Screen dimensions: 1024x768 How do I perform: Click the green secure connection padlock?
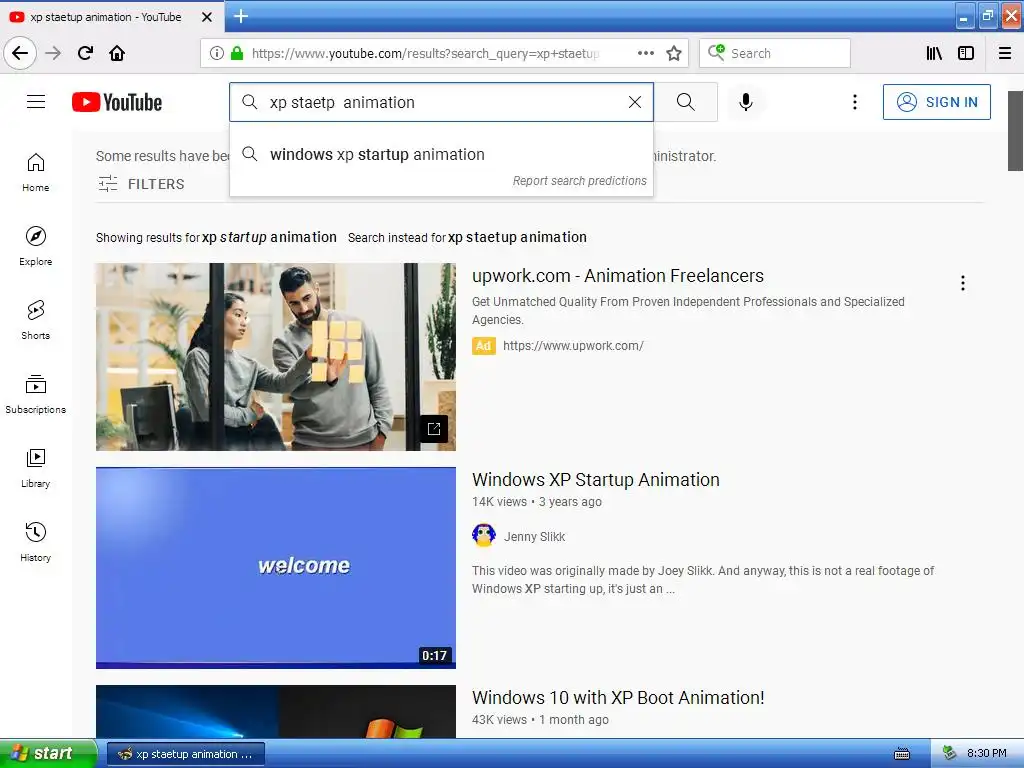coord(237,54)
